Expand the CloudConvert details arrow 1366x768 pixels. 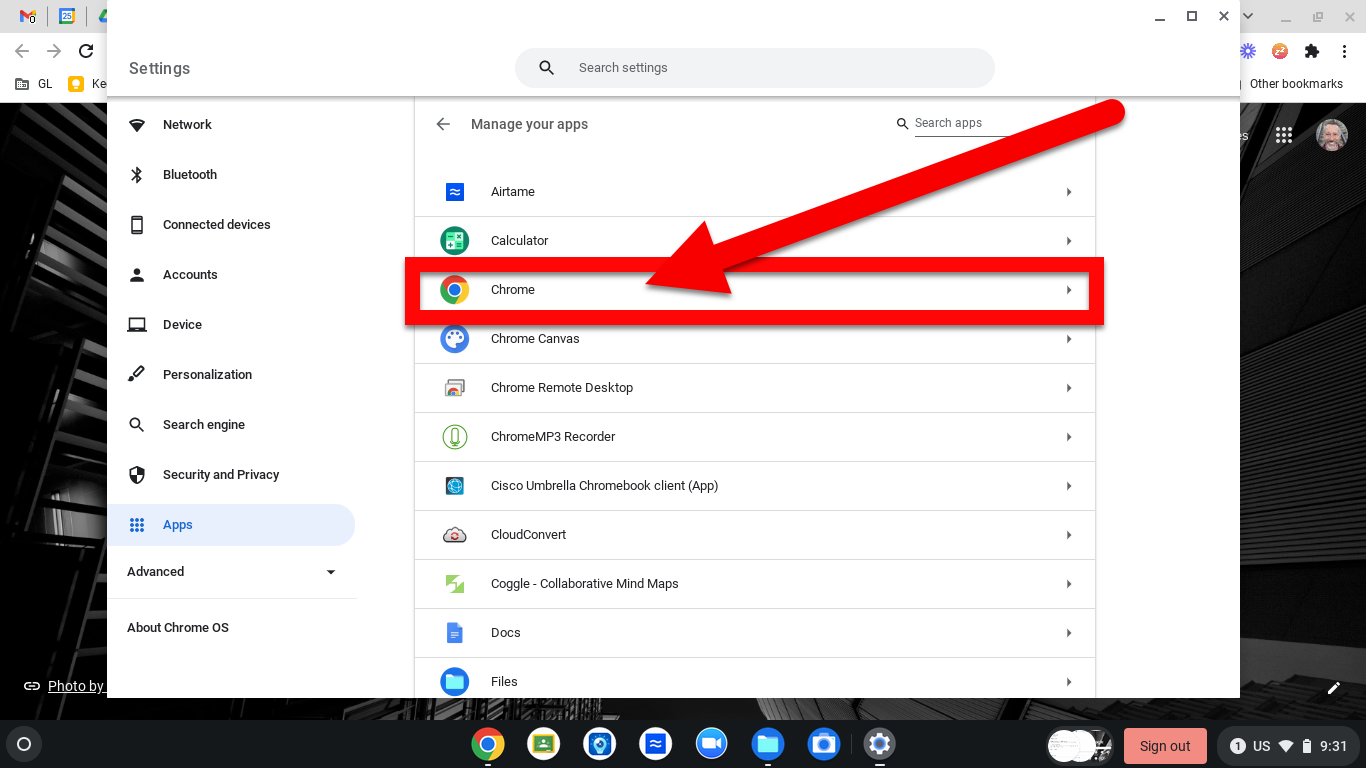click(x=1069, y=535)
